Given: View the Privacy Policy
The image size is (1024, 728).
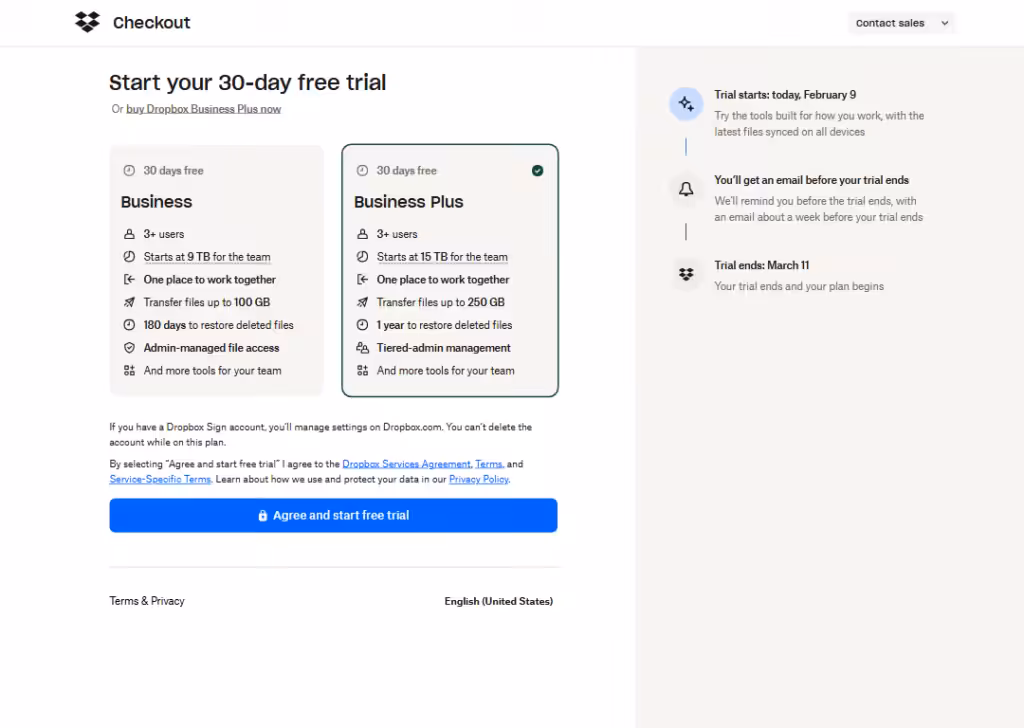Looking at the screenshot, I should [478, 479].
